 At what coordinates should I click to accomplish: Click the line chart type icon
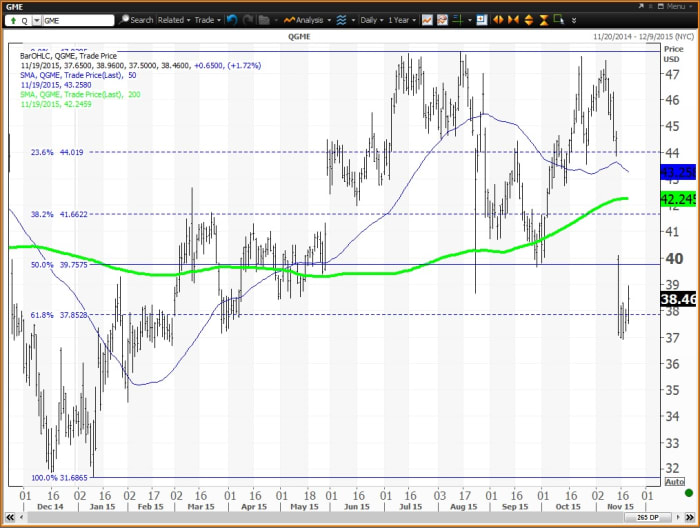pos(427,20)
